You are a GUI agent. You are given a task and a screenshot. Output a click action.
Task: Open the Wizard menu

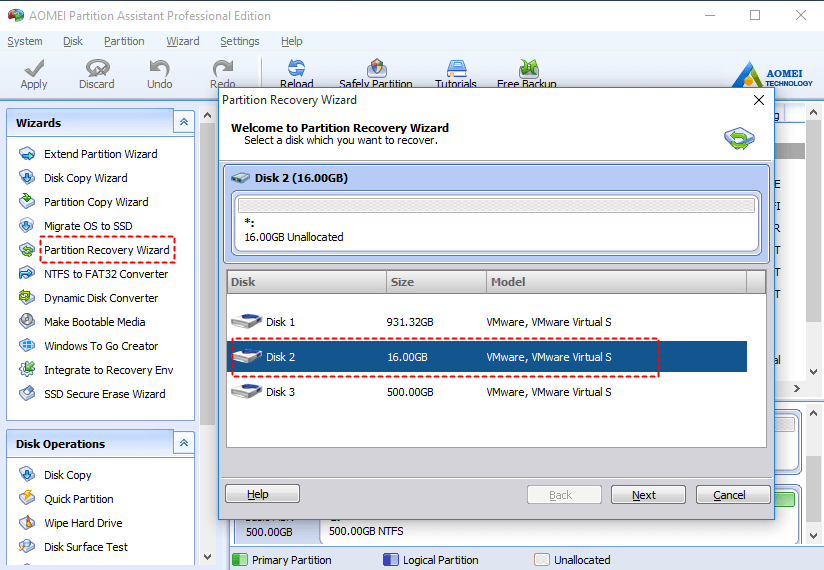tap(182, 41)
